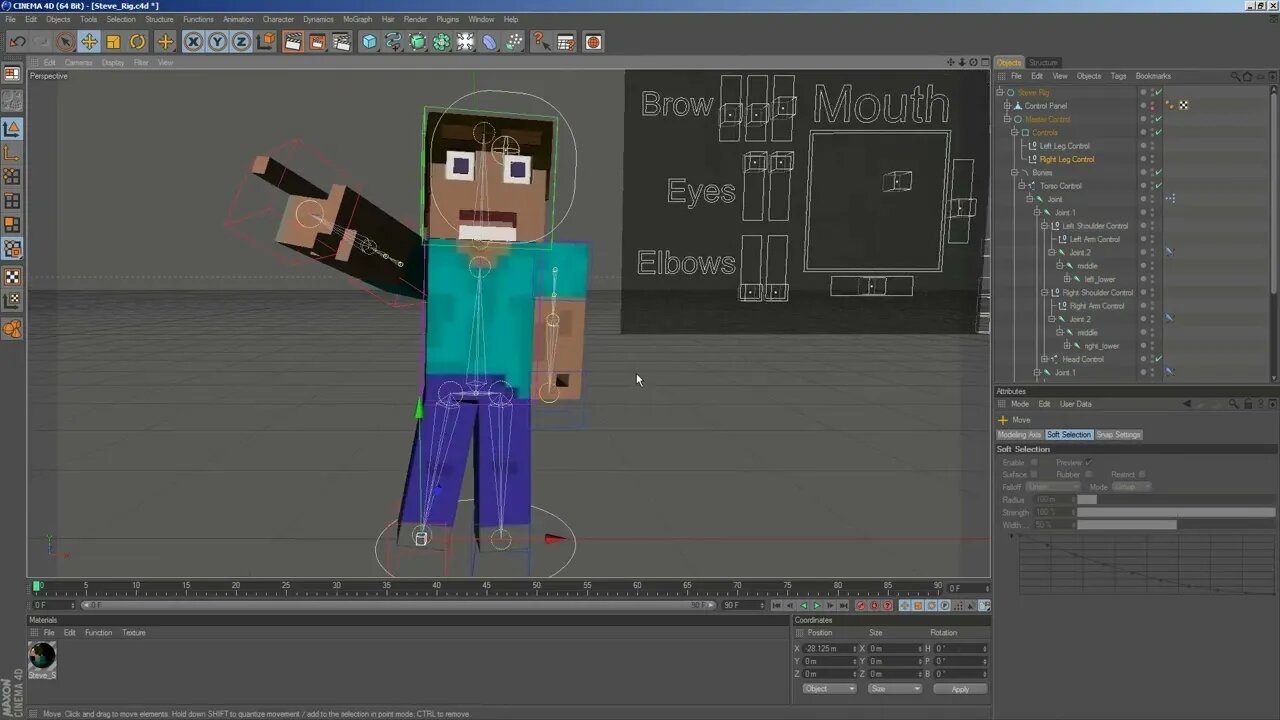Open the Soft Selection tab
This screenshot has height=720, width=1280.
tap(1069, 435)
